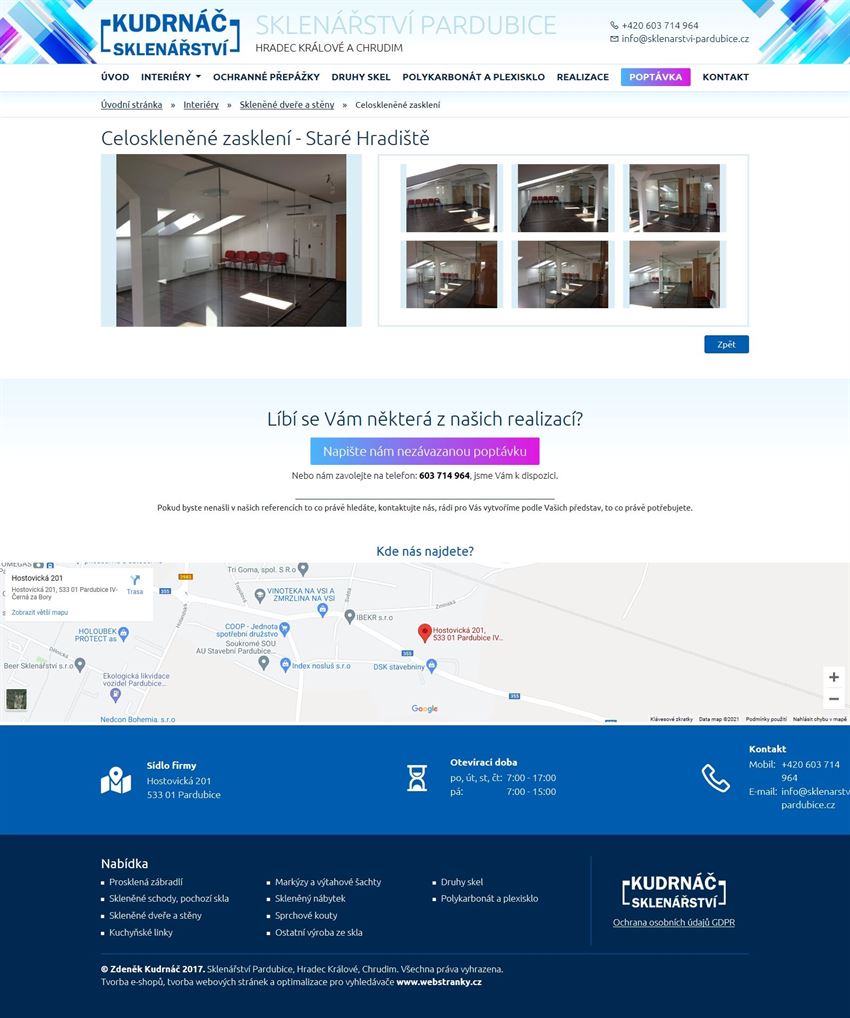
Task: Click the Tri Goma, spol. S R.o map marker
Action: coord(303,569)
